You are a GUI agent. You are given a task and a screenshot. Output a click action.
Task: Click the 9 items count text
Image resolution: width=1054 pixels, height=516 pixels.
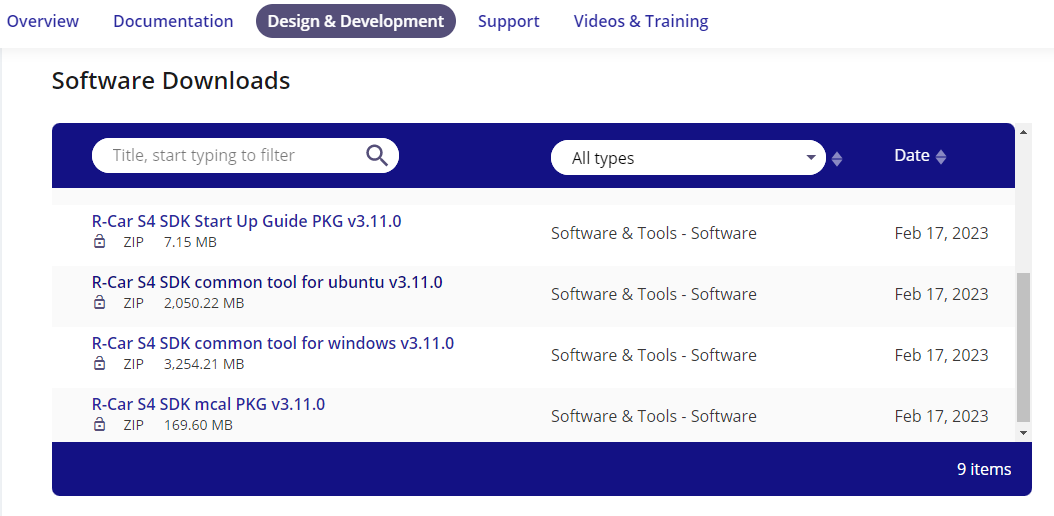[984, 469]
